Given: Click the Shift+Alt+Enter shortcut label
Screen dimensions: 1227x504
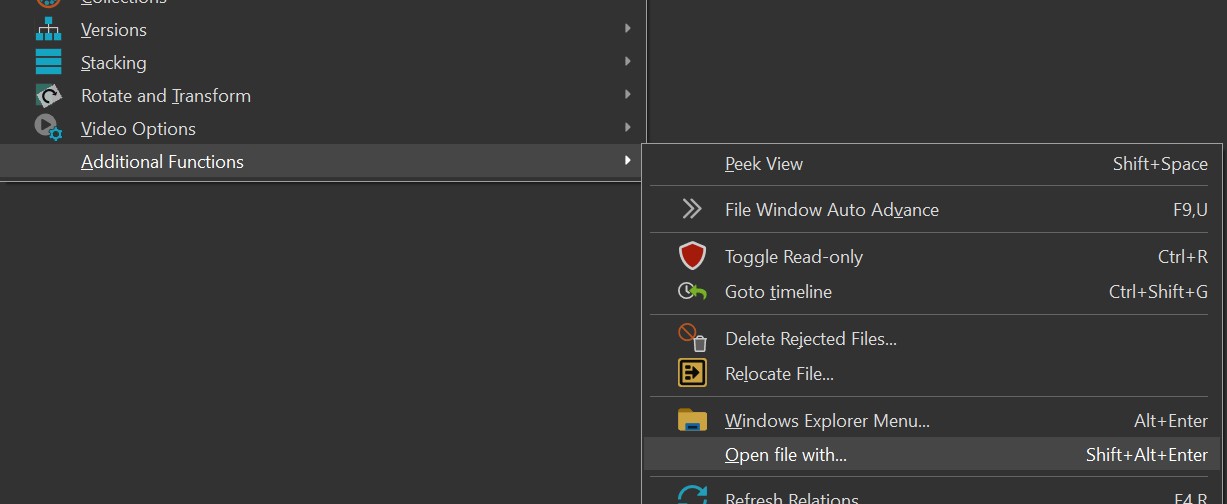Looking at the screenshot, I should click(x=1147, y=455).
